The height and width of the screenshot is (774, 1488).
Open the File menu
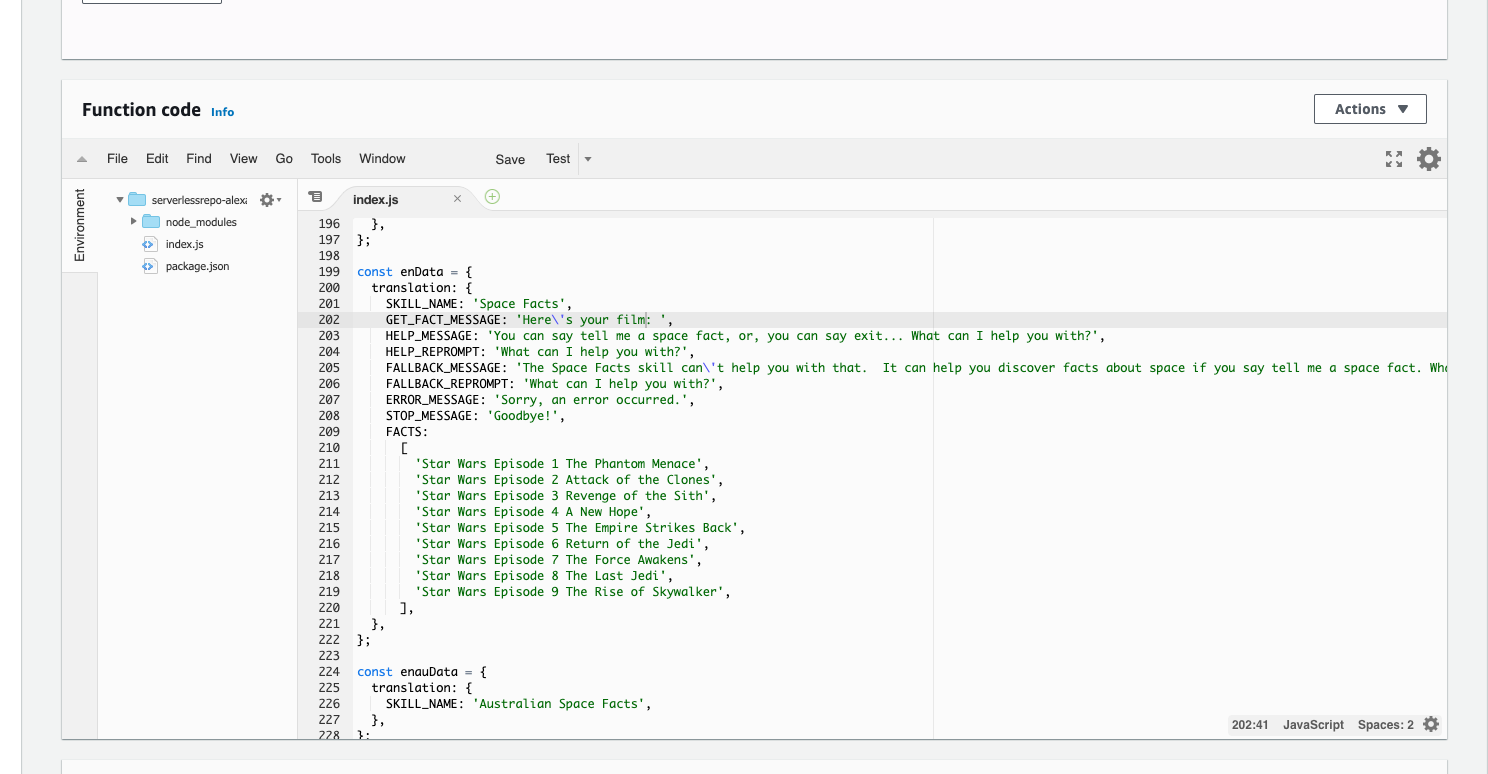(x=117, y=158)
